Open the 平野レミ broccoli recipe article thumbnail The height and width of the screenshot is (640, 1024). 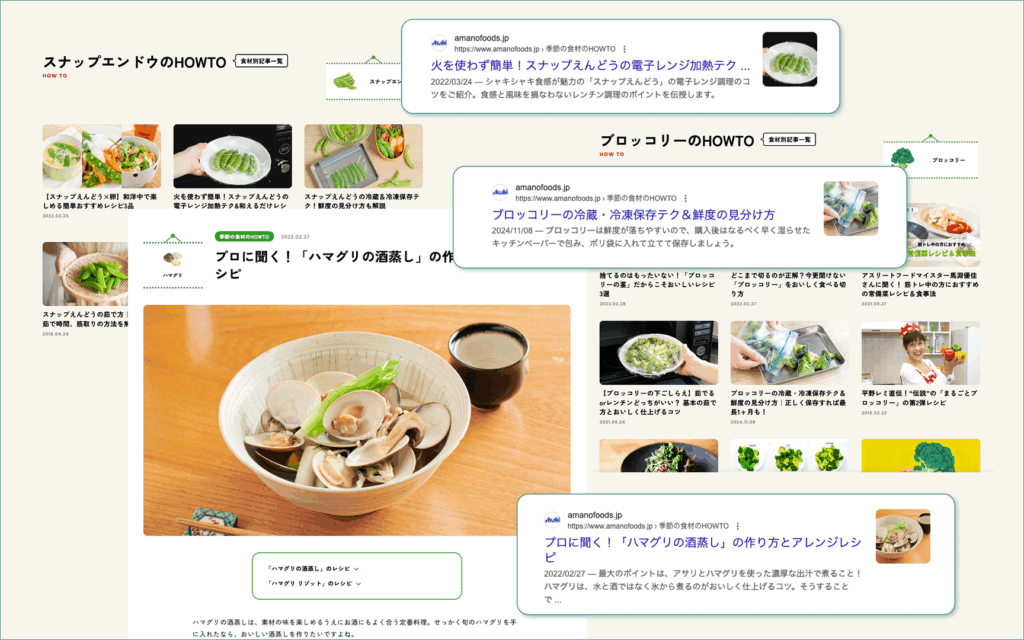[920, 353]
